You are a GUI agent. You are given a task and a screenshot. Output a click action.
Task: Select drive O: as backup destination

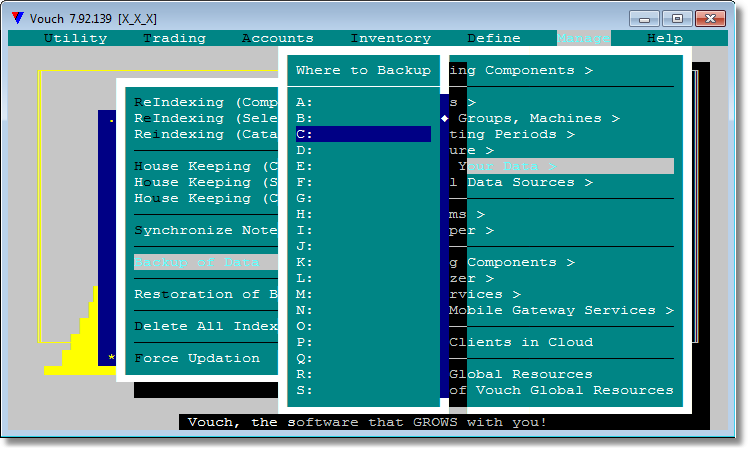click(363, 326)
